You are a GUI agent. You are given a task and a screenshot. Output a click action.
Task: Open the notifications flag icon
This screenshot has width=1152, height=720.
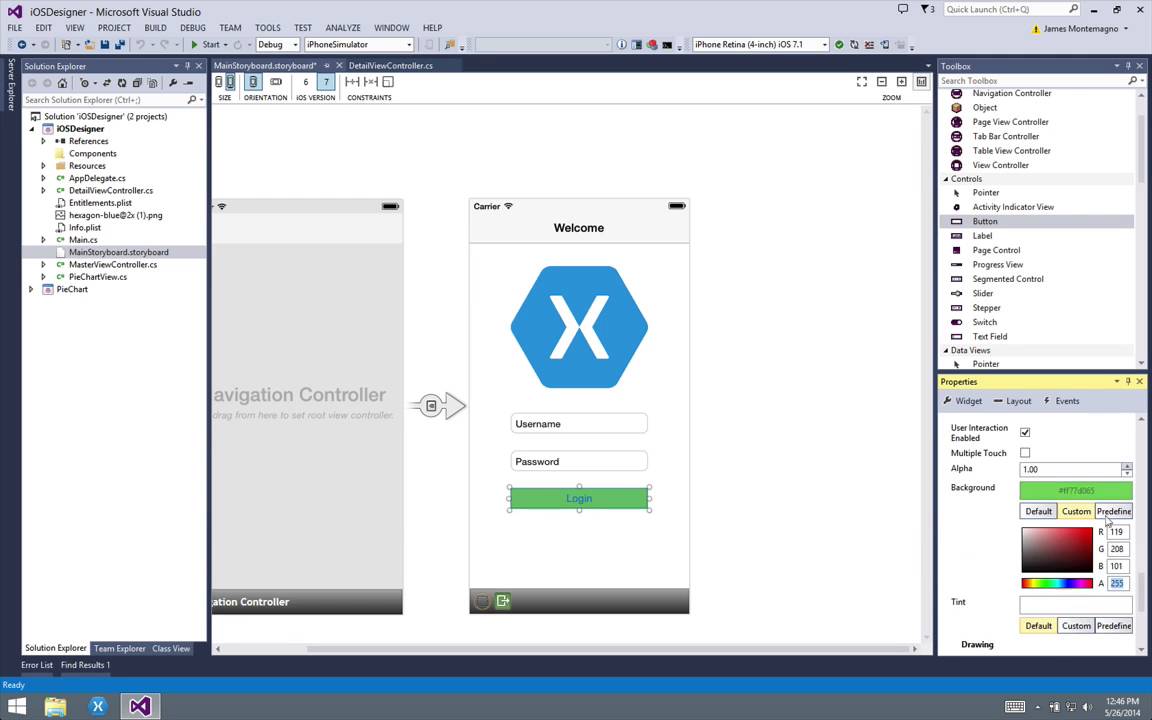point(925,10)
